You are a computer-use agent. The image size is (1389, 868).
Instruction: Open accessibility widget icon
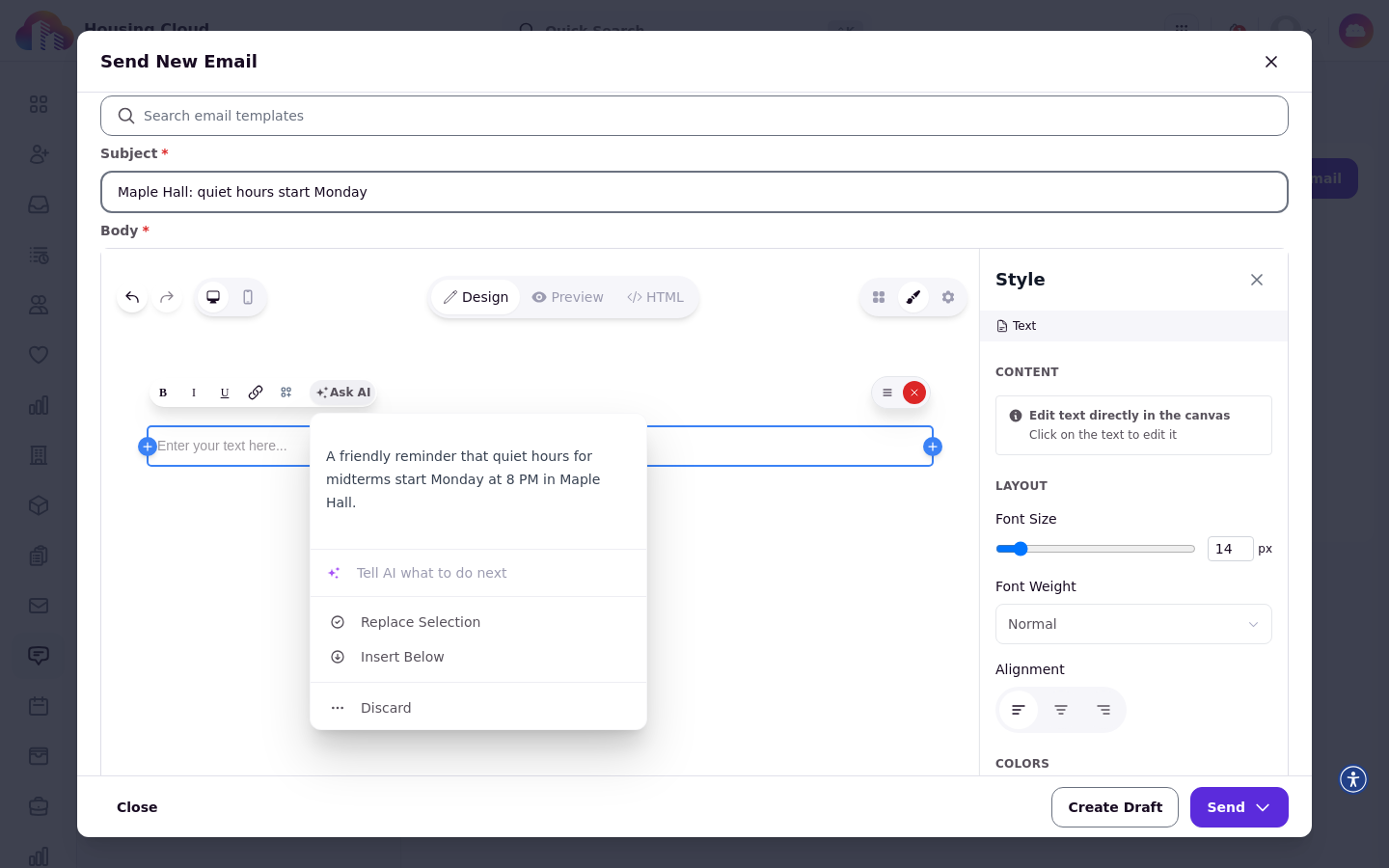coord(1353,779)
